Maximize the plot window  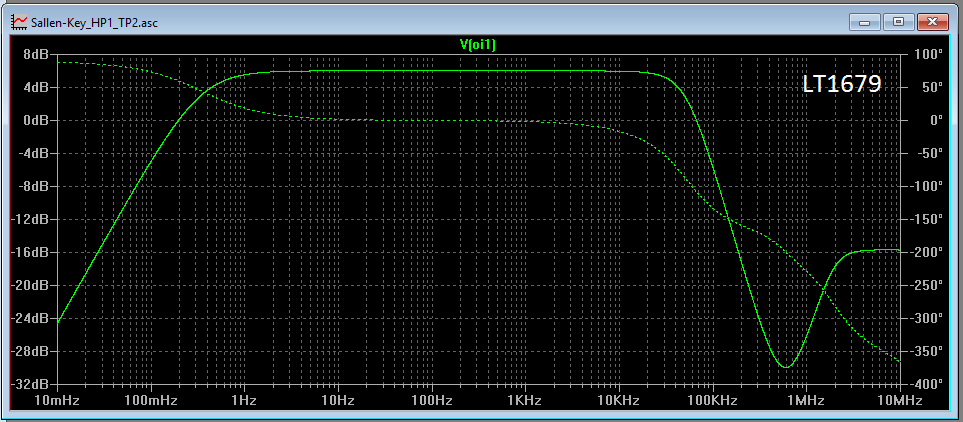899,22
